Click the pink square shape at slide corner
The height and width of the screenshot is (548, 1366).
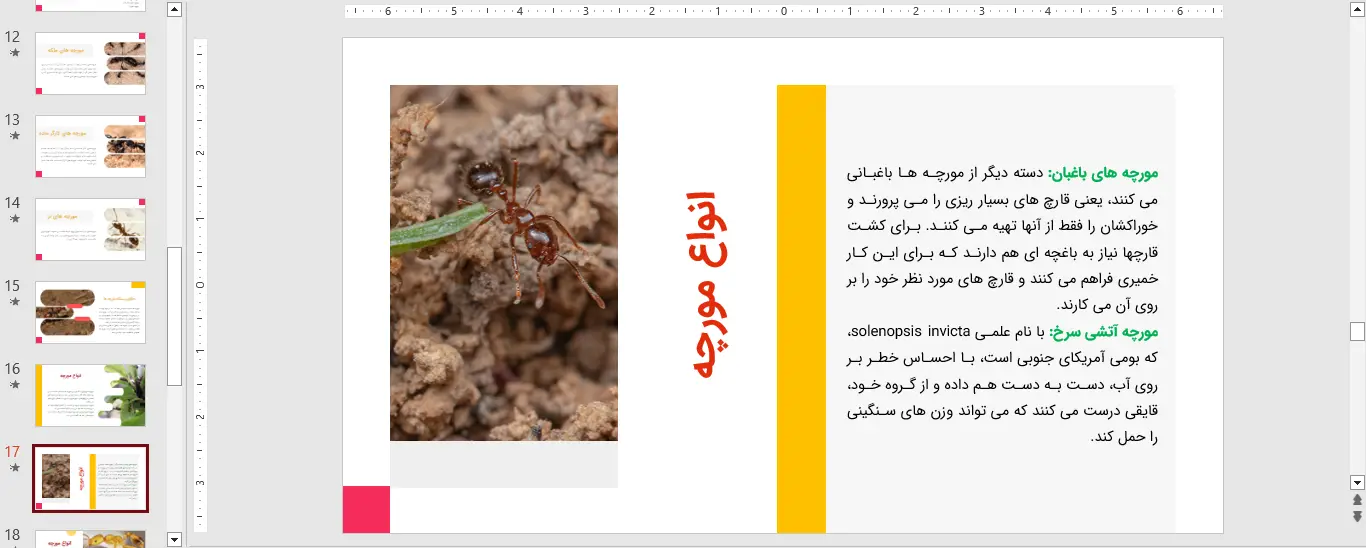click(x=366, y=509)
